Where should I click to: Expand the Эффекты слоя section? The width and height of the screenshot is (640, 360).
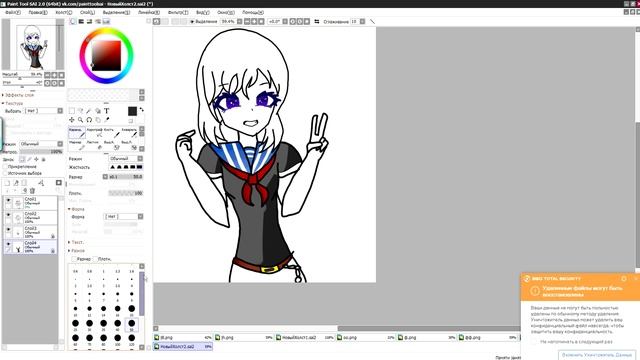pyautogui.click(x=18, y=95)
